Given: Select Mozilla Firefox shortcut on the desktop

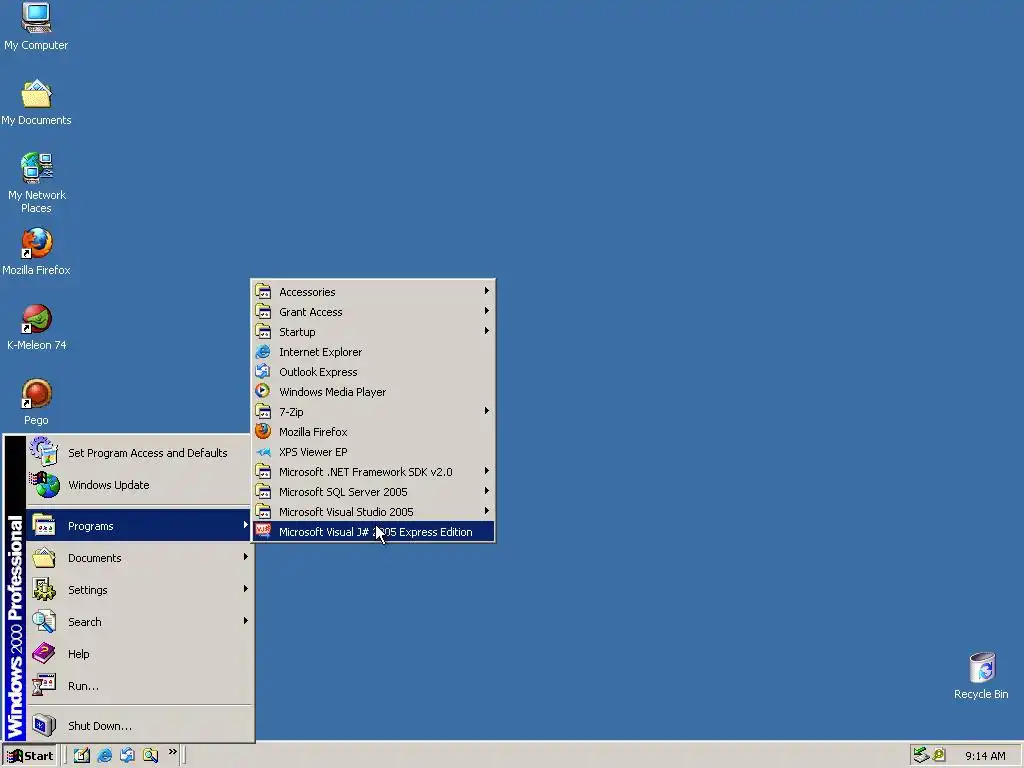Looking at the screenshot, I should [x=36, y=251].
